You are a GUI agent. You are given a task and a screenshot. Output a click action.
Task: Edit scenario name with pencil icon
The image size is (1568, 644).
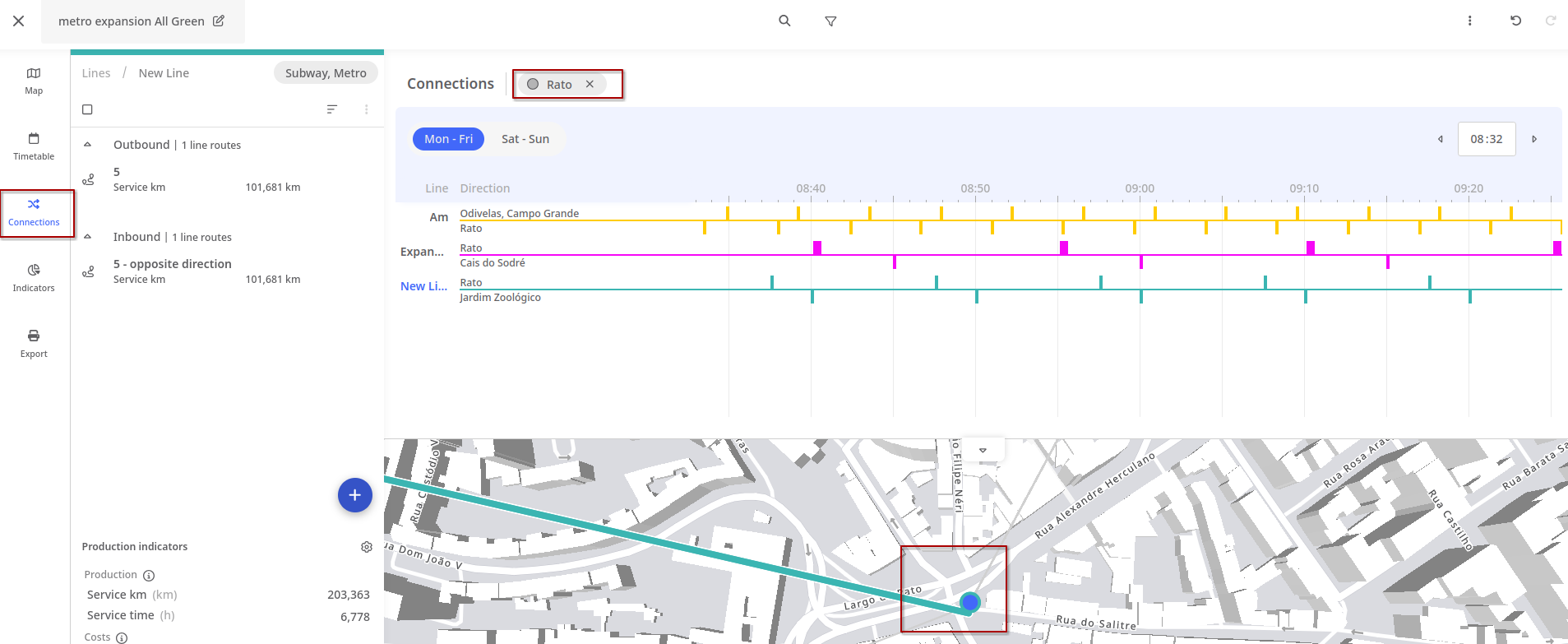(x=219, y=21)
